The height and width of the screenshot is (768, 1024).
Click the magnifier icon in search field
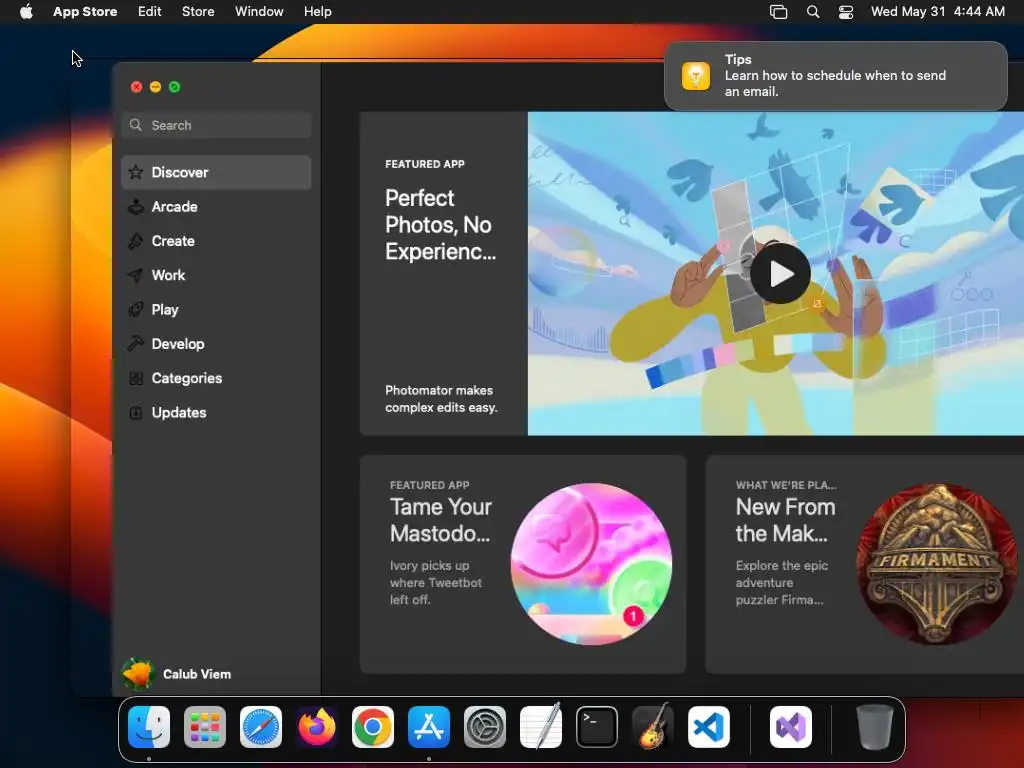tap(135, 125)
